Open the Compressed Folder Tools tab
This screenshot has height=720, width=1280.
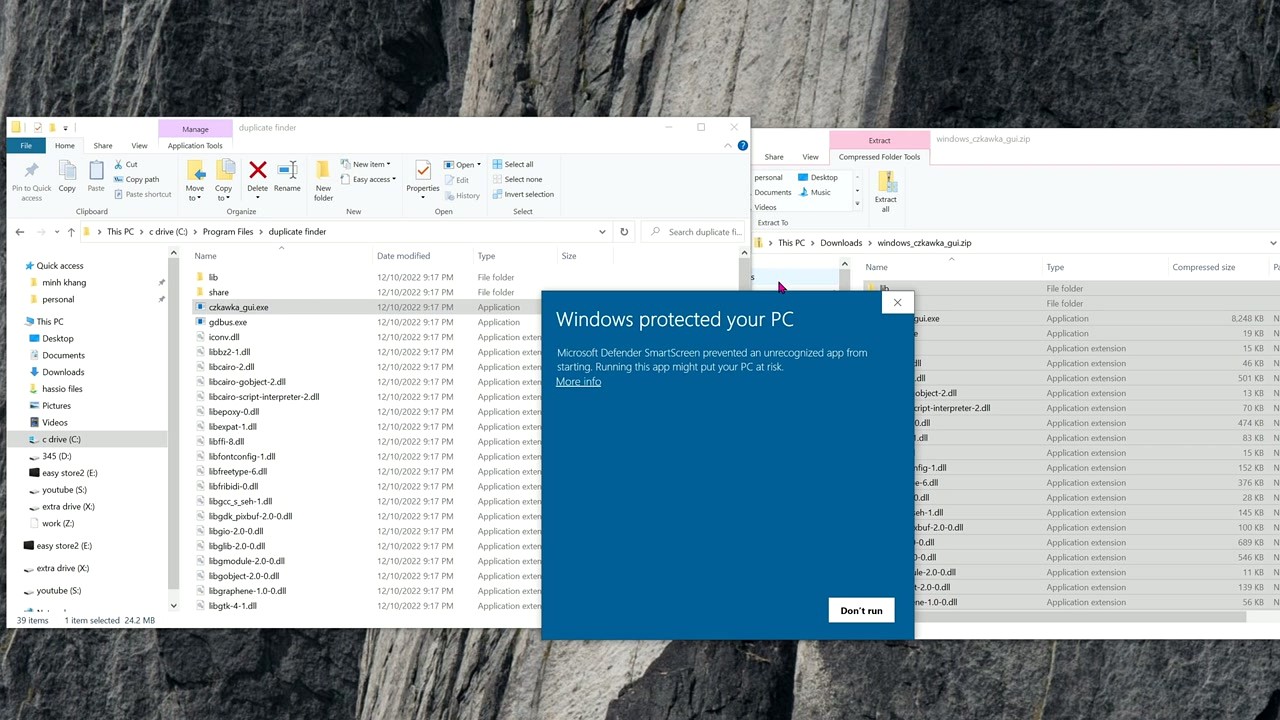879,156
